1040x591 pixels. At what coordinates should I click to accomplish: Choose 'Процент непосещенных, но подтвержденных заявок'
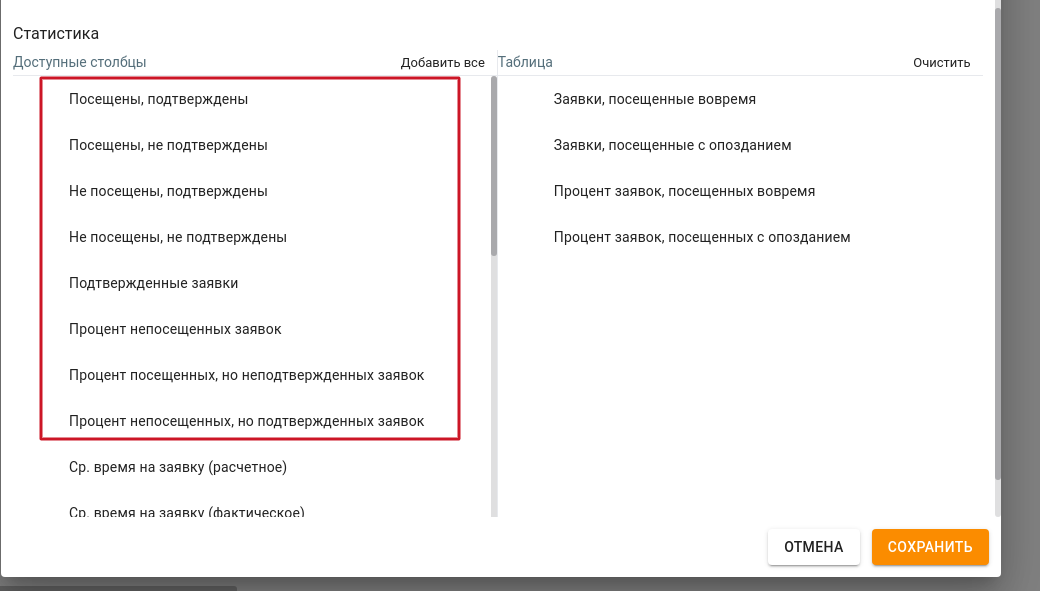click(246, 421)
